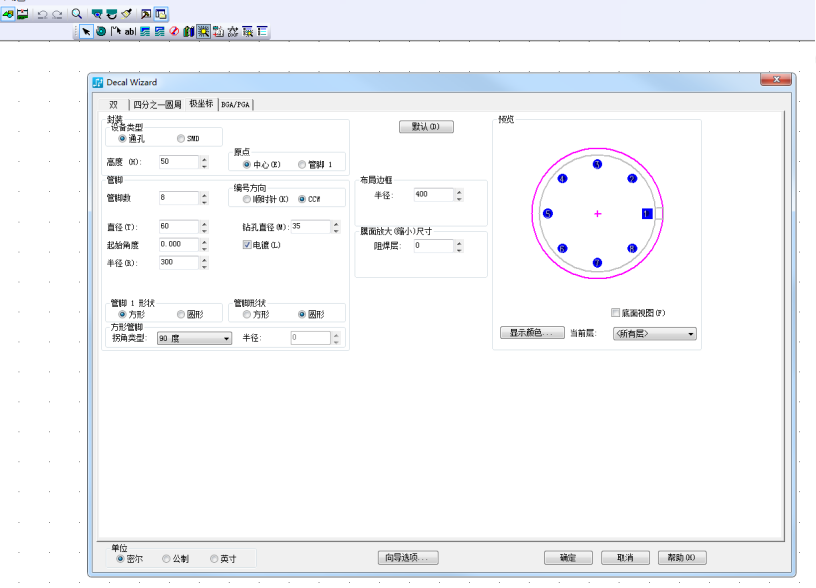Open the 显示颜色 display colors button

(x=532, y=333)
